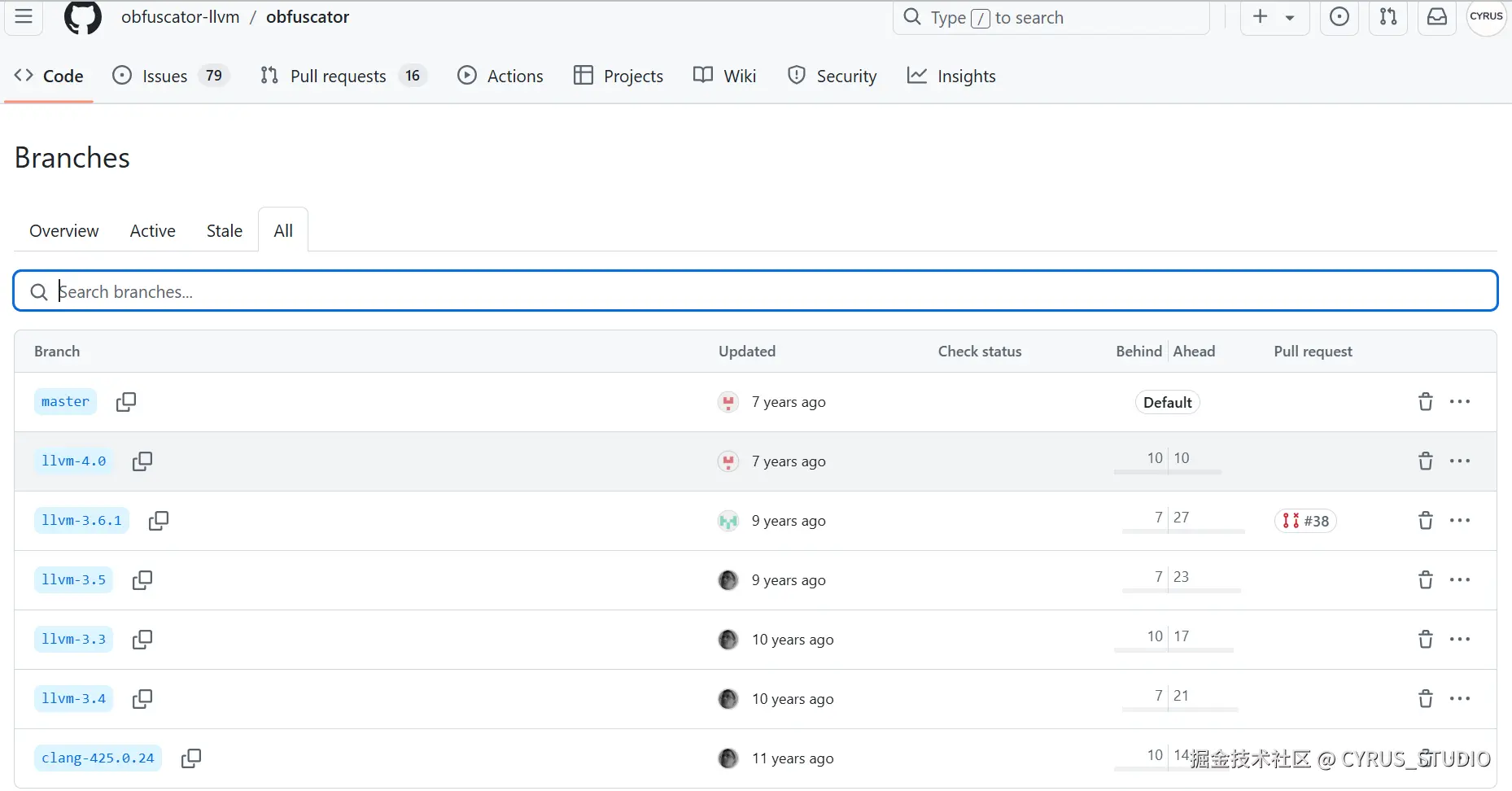Open the hamburger navigation menu
1512x791 pixels.
pos(24,17)
